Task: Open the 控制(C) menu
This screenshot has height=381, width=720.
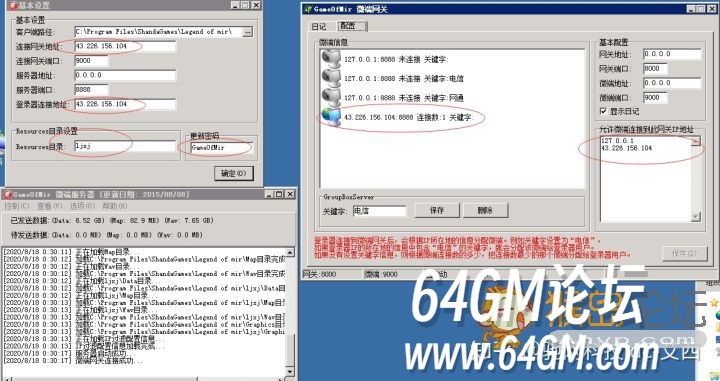Action: pos(17,206)
